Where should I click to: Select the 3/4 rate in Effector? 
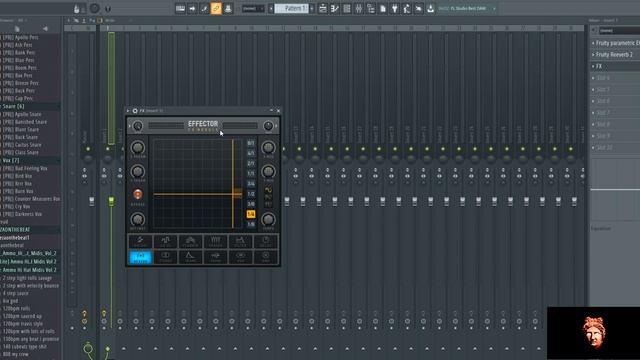[251, 184]
